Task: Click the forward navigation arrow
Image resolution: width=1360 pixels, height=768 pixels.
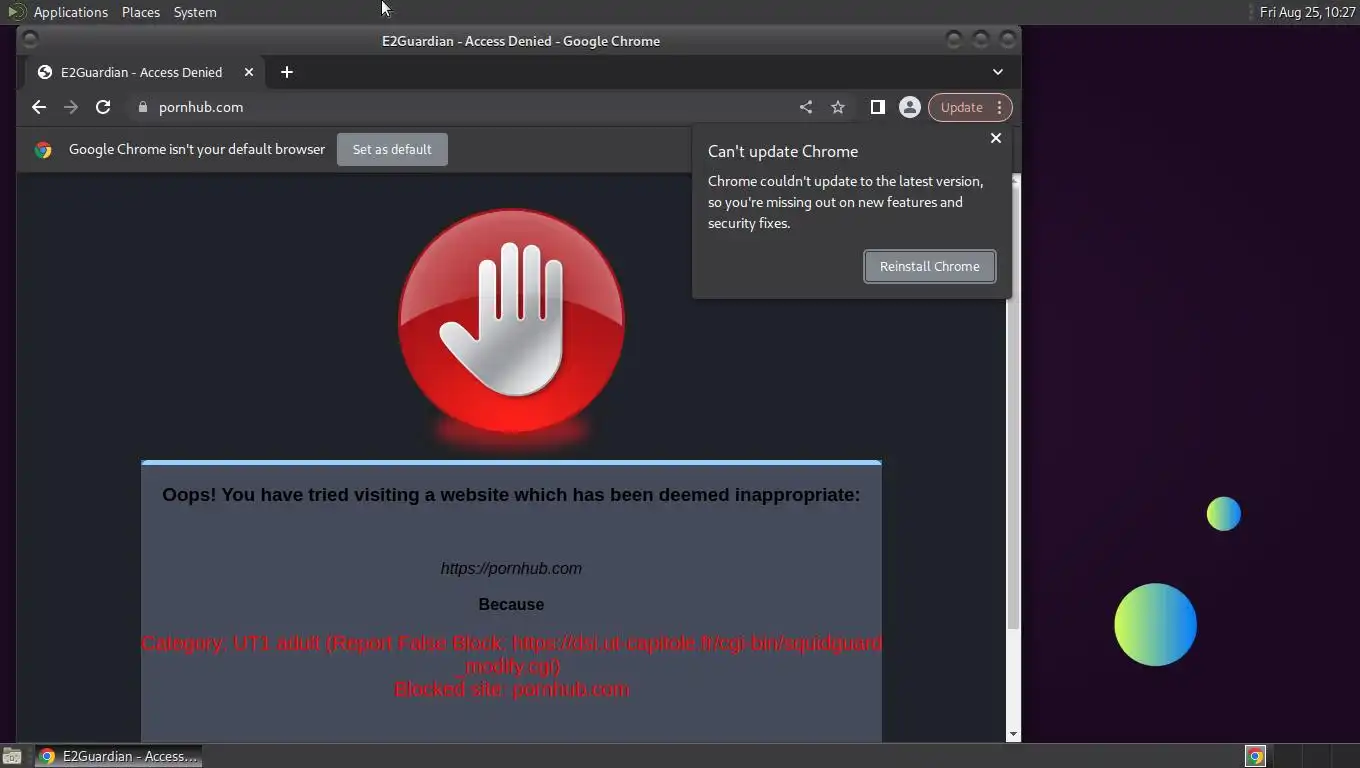Action: [x=71, y=107]
